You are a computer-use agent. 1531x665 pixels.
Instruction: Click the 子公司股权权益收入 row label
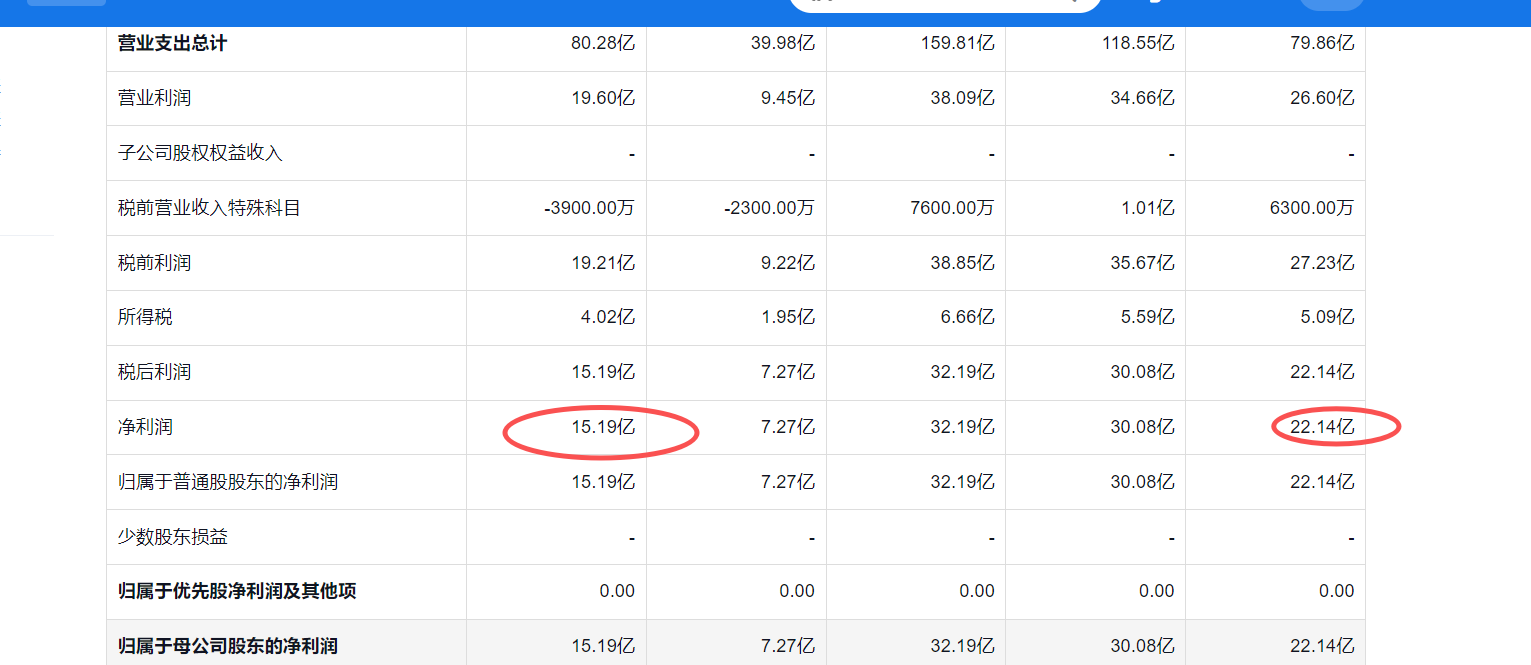[200, 154]
